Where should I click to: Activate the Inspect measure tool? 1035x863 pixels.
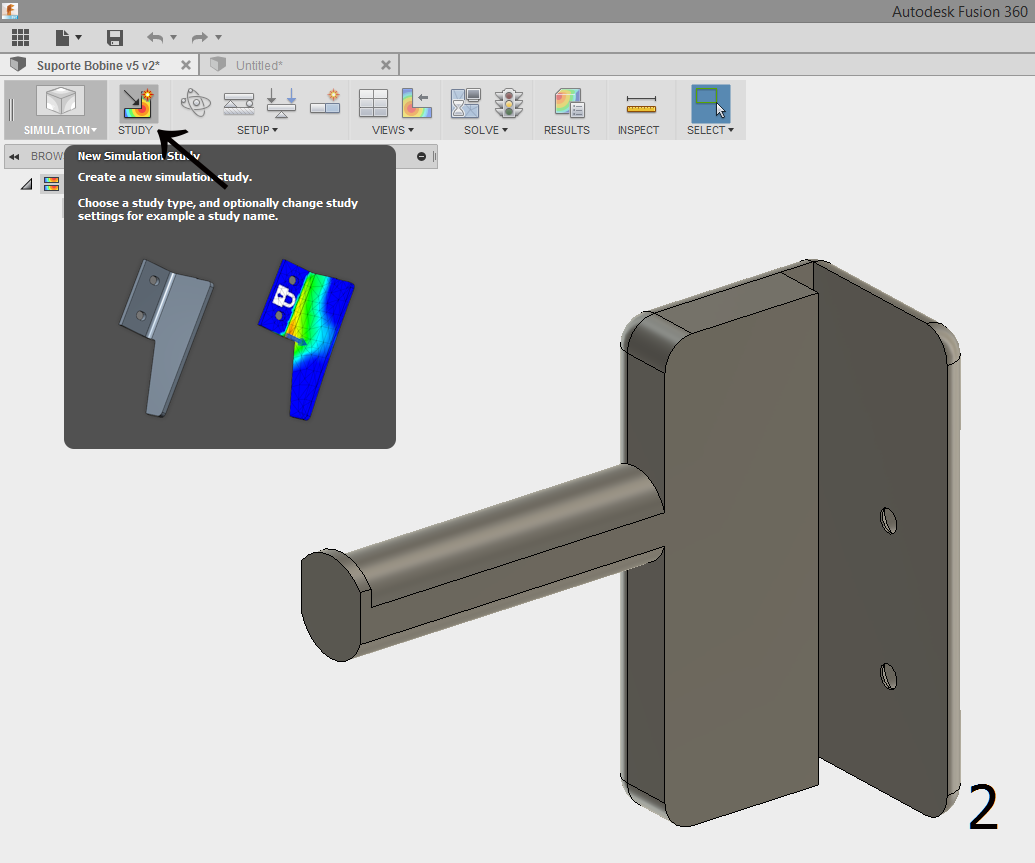click(640, 103)
